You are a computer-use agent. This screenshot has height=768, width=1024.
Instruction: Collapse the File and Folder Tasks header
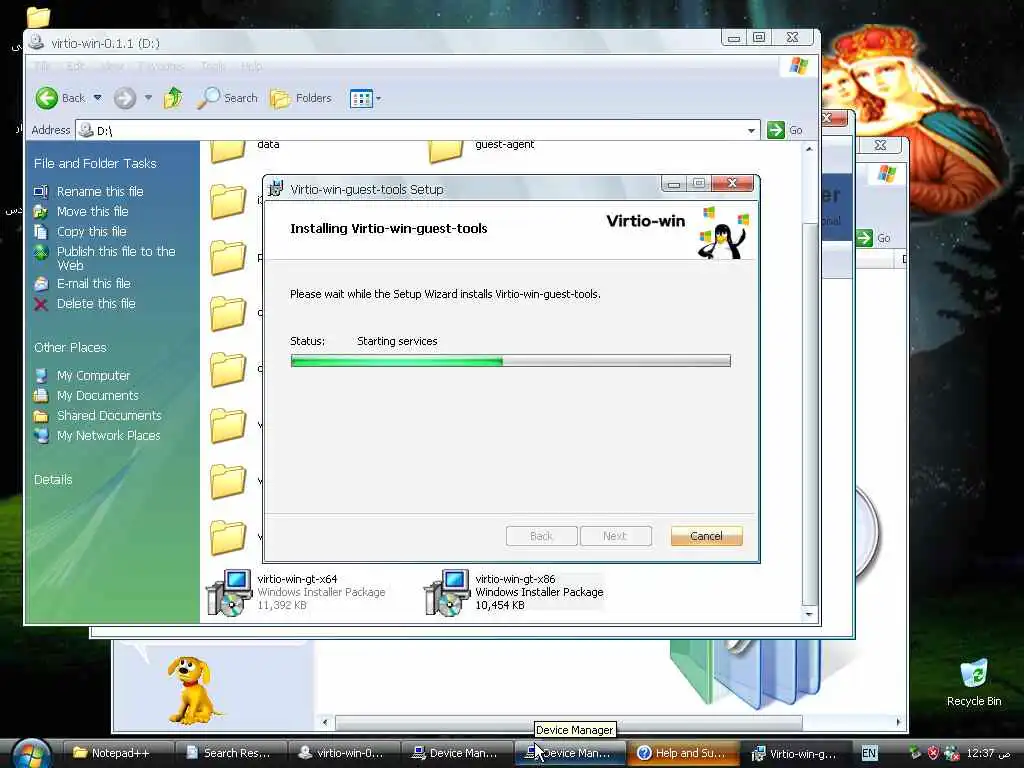tap(95, 163)
